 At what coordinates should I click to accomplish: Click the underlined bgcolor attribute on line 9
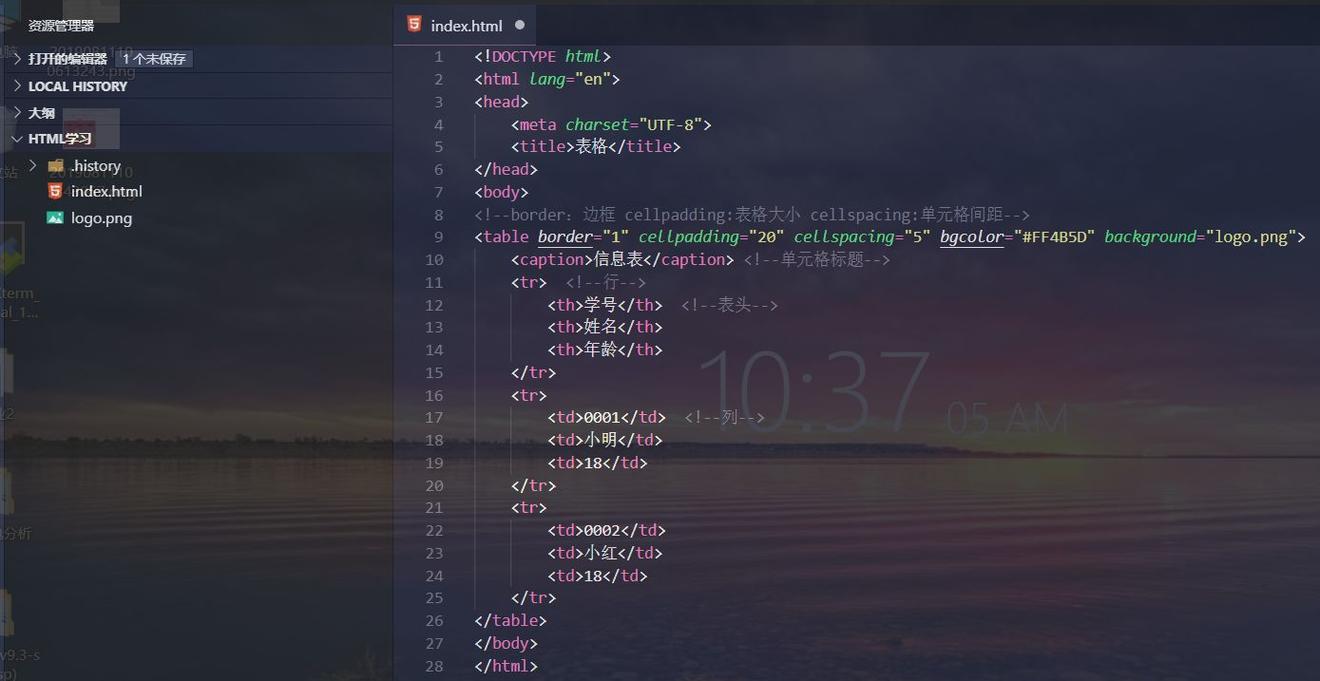[x=971, y=237]
